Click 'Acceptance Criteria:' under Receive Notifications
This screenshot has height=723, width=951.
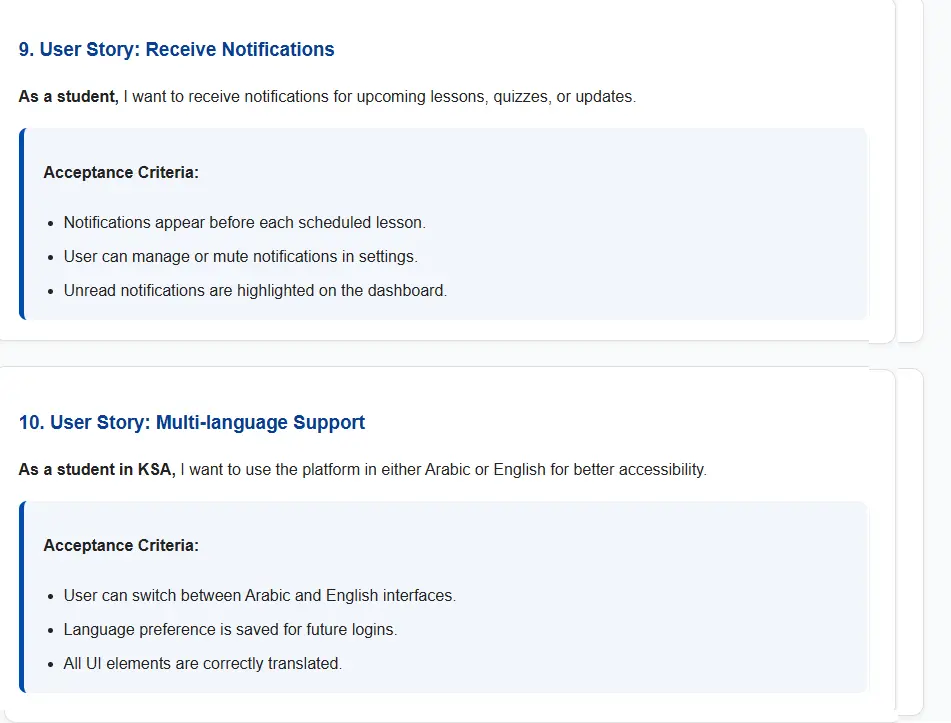point(121,172)
